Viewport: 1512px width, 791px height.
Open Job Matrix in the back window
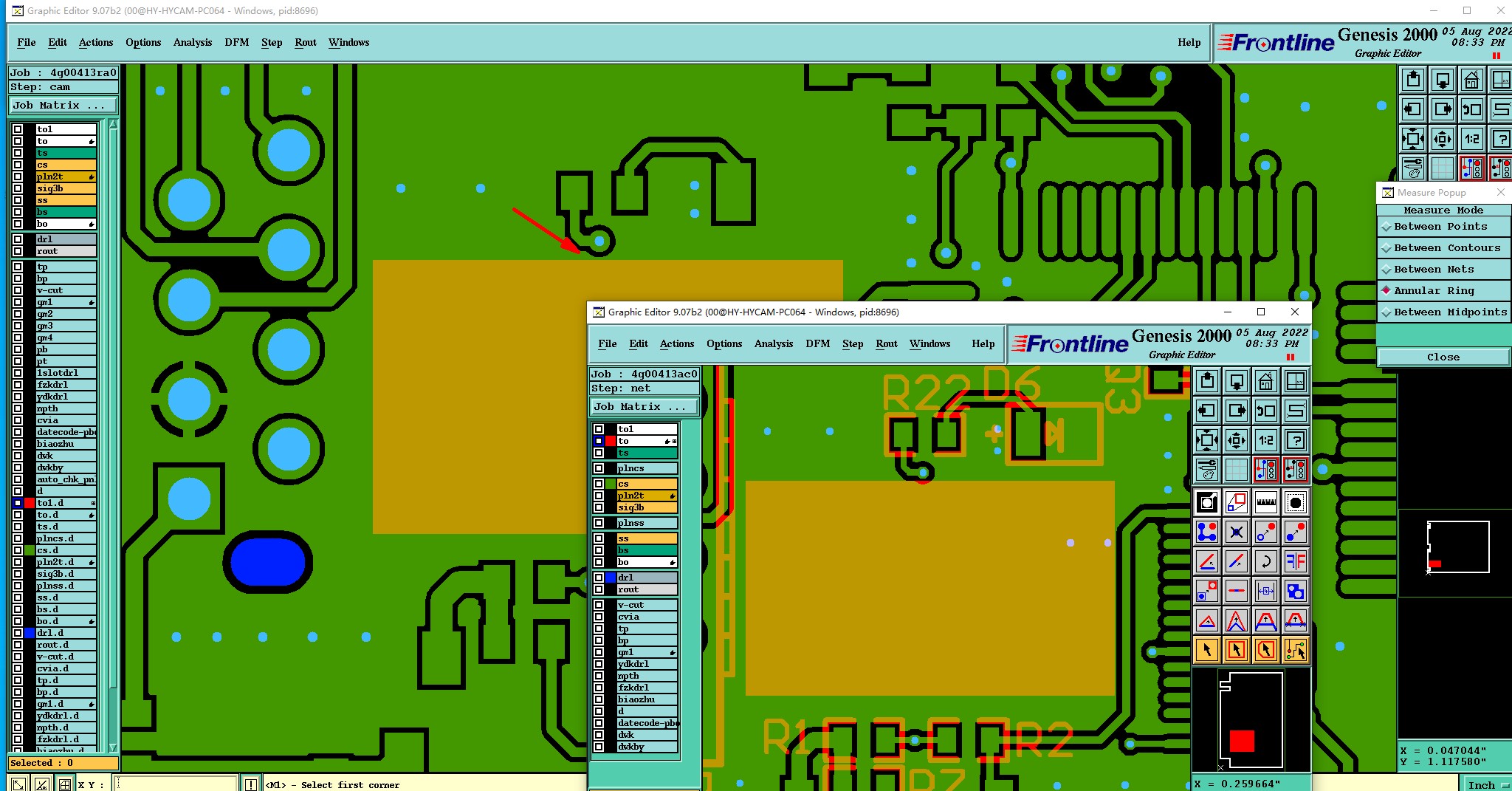pos(63,106)
